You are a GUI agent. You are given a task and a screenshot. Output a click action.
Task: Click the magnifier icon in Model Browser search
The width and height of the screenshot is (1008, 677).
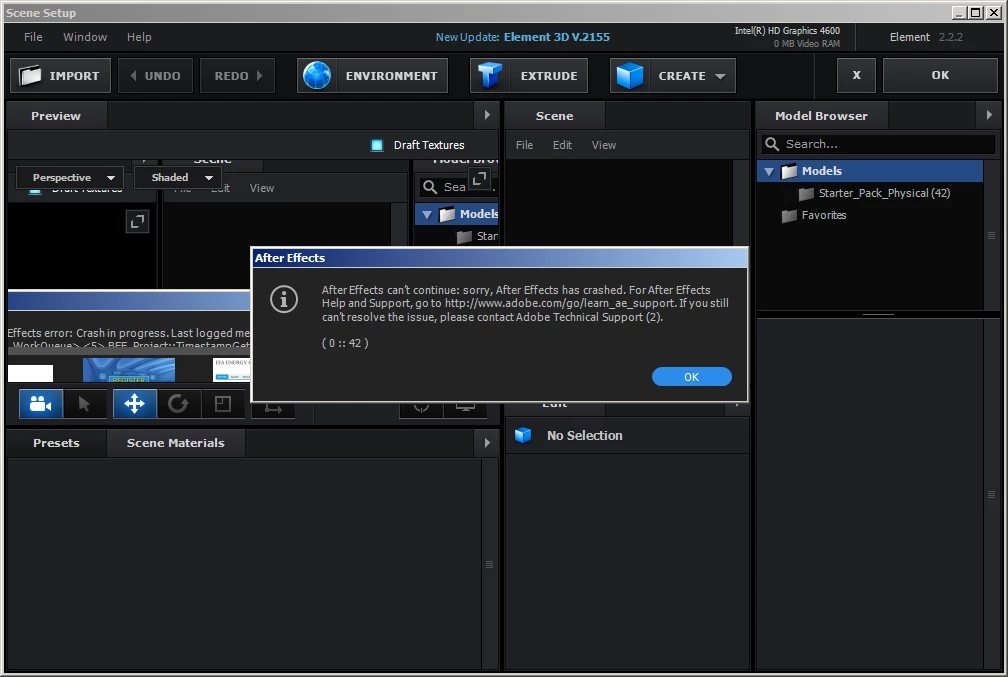coord(772,144)
